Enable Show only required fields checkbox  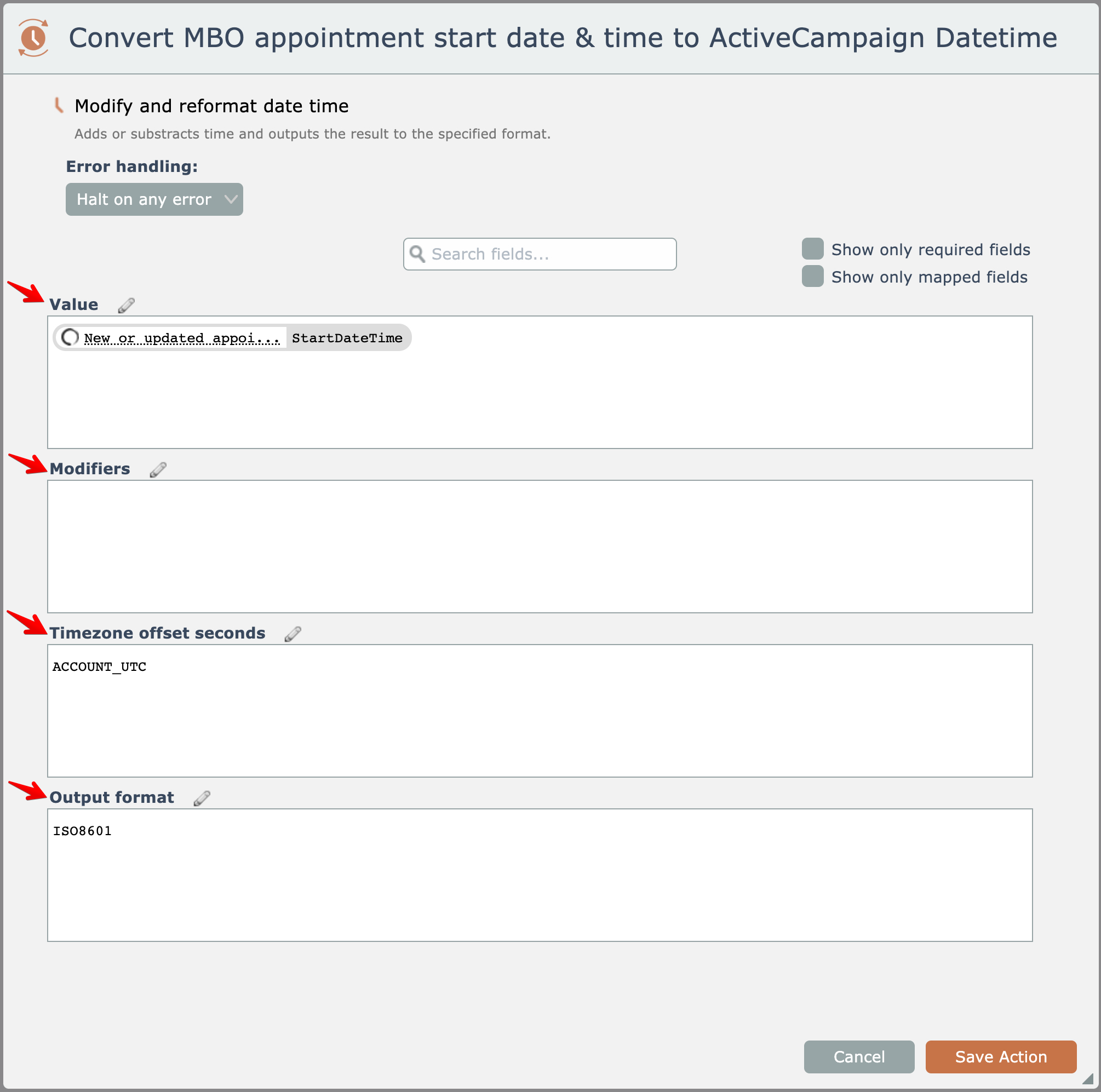click(812, 249)
